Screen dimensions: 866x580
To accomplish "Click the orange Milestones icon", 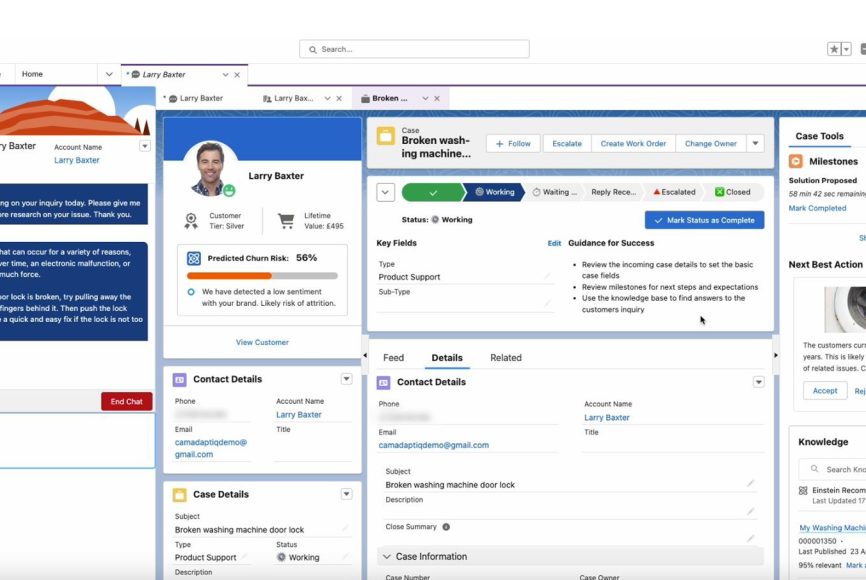I will click(796, 161).
